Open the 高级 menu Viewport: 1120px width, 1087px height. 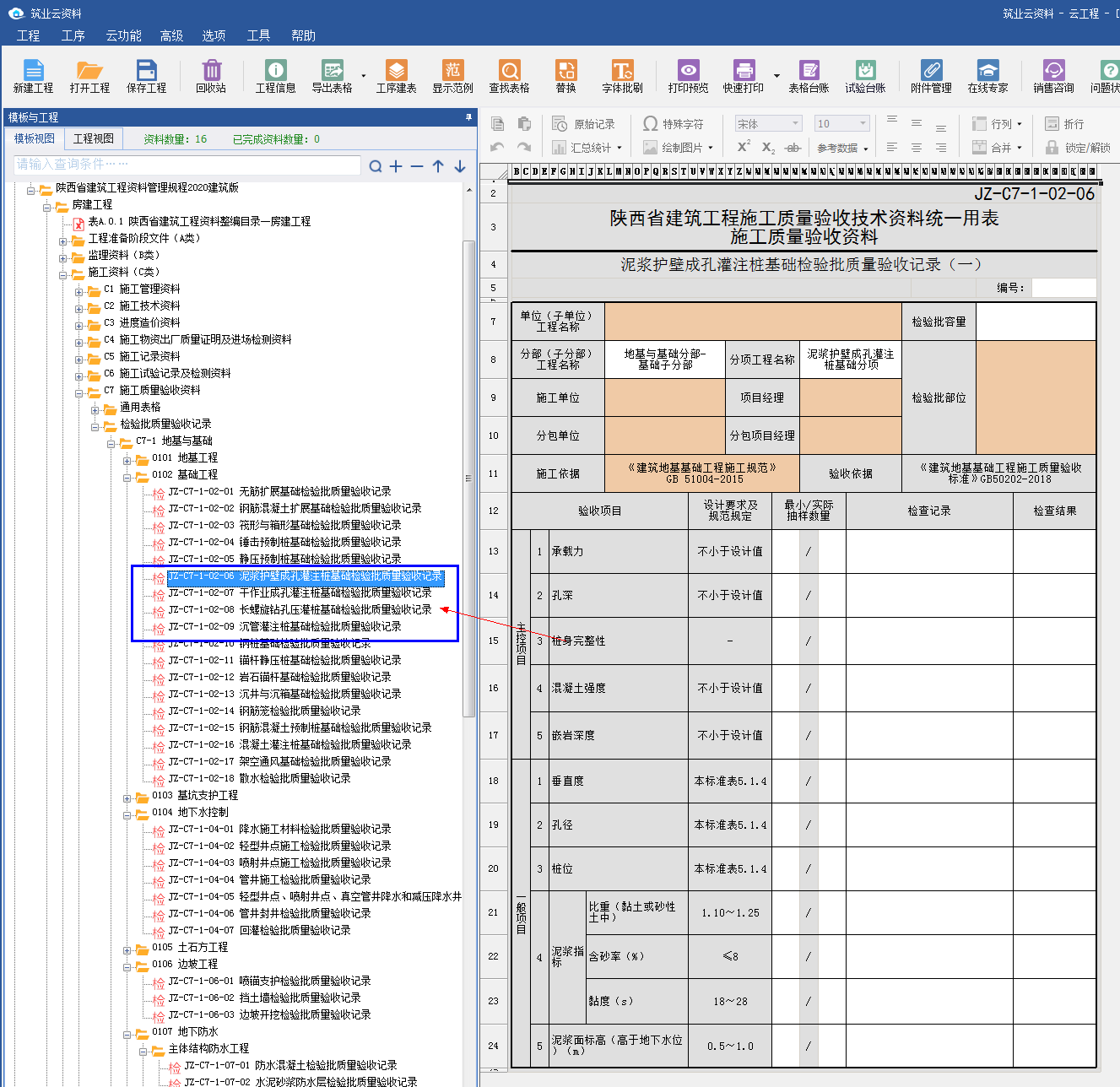(x=171, y=35)
